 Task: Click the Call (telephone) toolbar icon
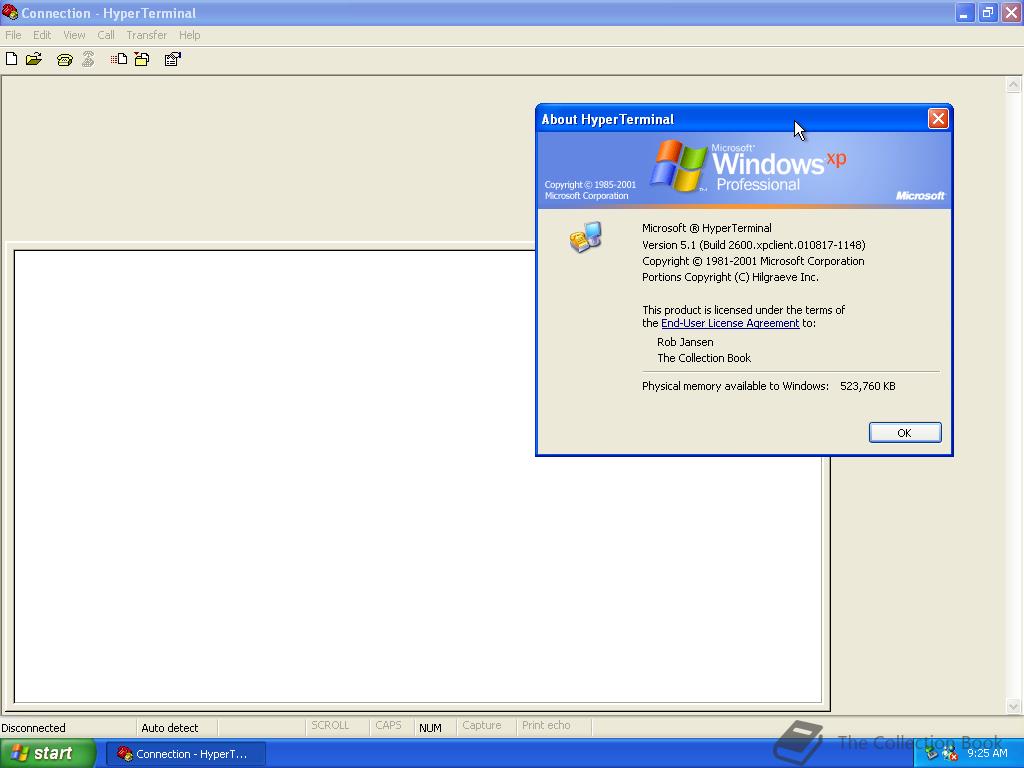64,59
